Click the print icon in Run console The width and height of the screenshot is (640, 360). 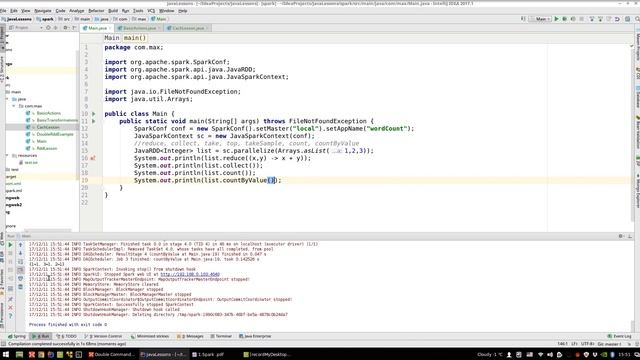point(20,279)
